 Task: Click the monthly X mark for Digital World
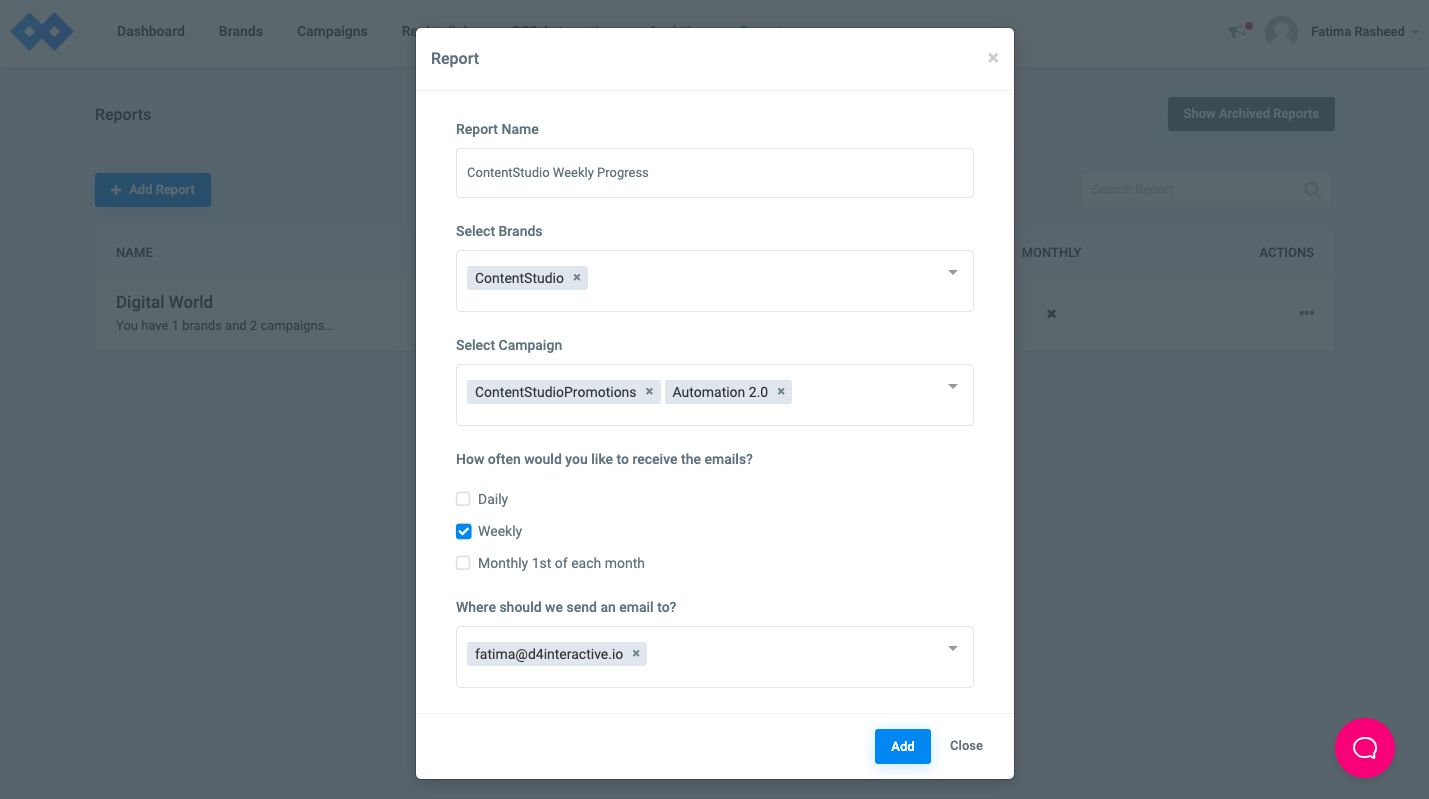tap(1051, 314)
